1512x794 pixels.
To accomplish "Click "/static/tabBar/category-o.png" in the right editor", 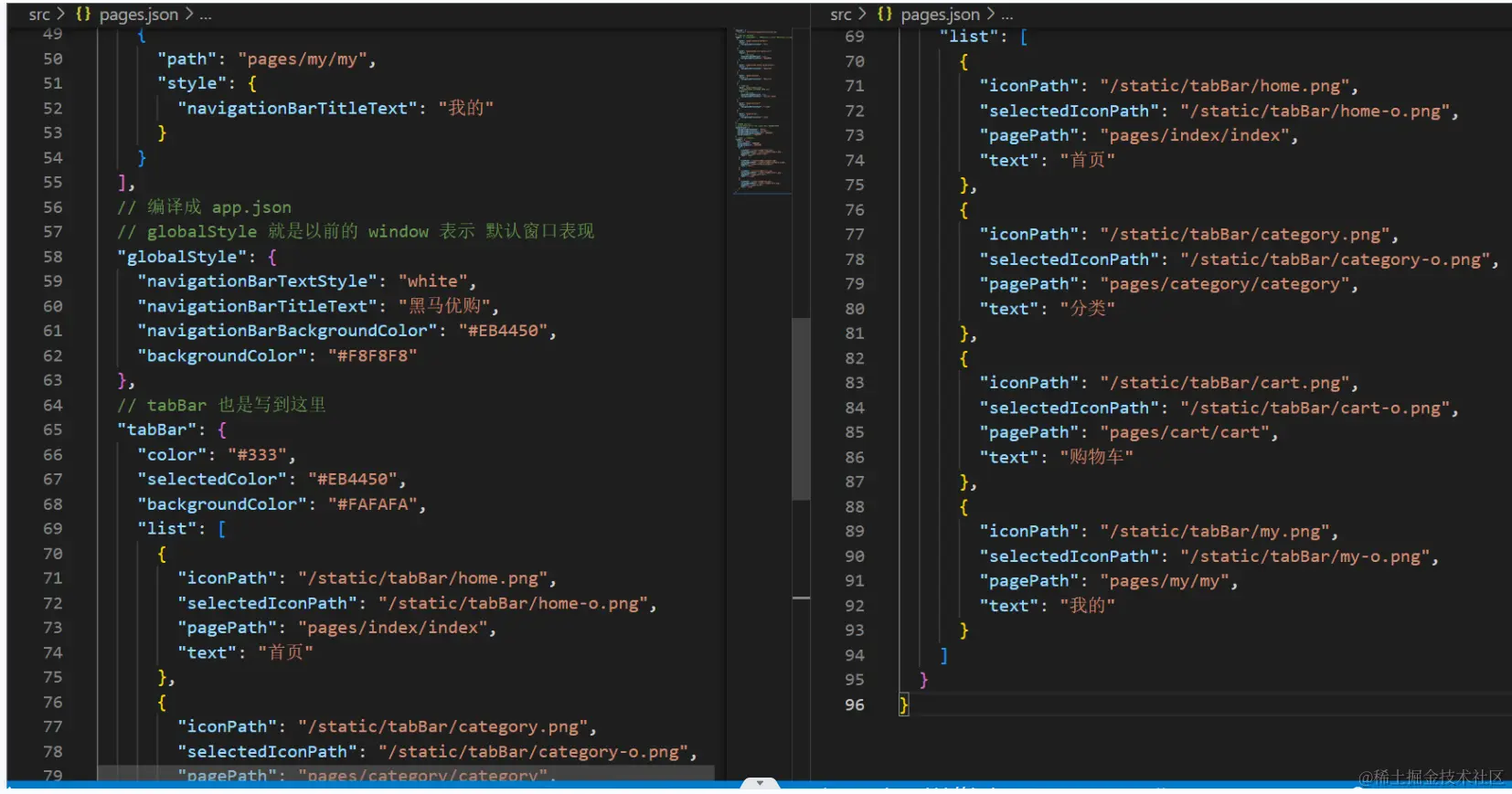I will [1336, 259].
